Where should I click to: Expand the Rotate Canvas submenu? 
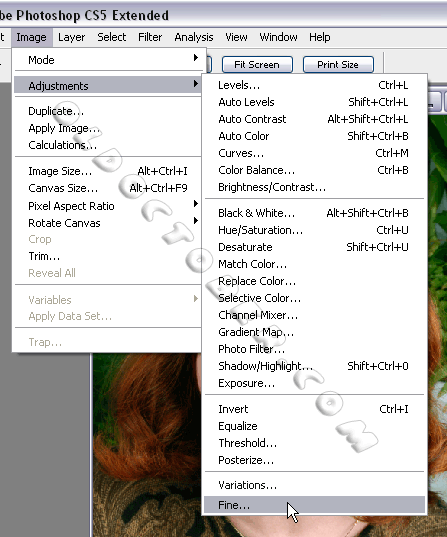108,223
